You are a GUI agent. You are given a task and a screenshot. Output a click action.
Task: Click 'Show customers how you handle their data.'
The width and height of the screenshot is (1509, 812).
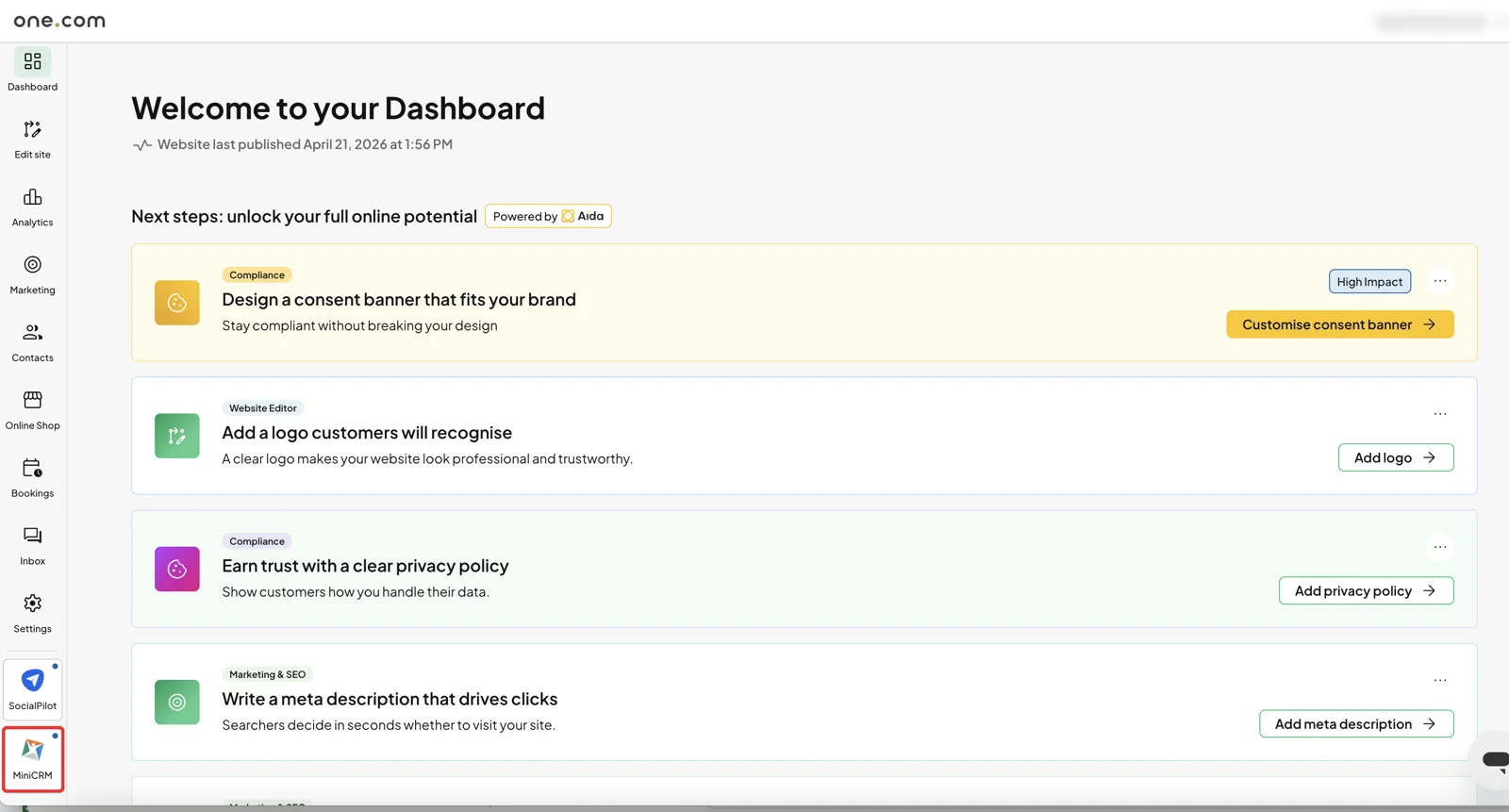pos(356,591)
